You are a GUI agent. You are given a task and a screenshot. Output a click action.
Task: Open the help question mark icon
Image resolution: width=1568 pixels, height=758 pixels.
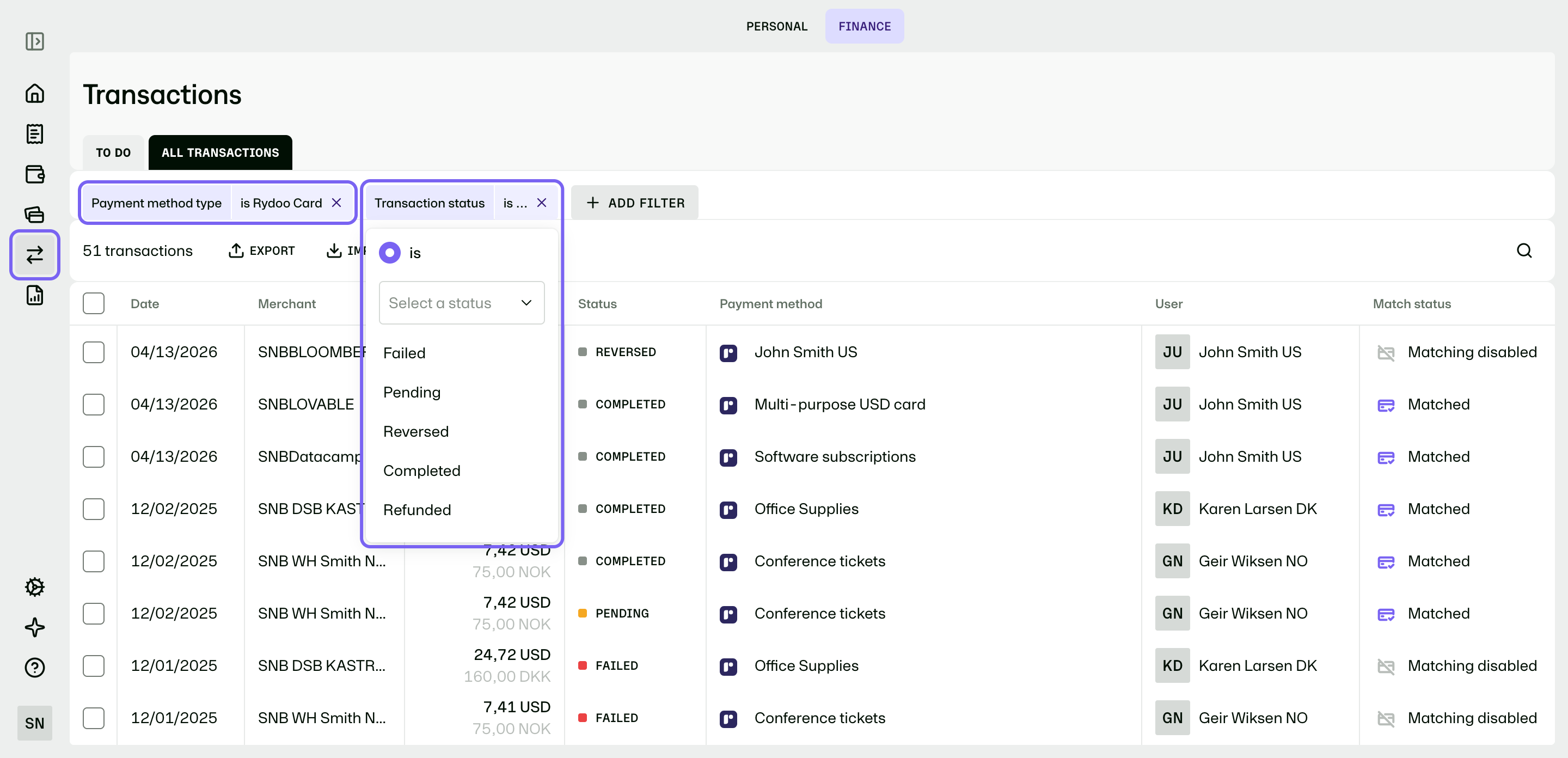pos(35,668)
